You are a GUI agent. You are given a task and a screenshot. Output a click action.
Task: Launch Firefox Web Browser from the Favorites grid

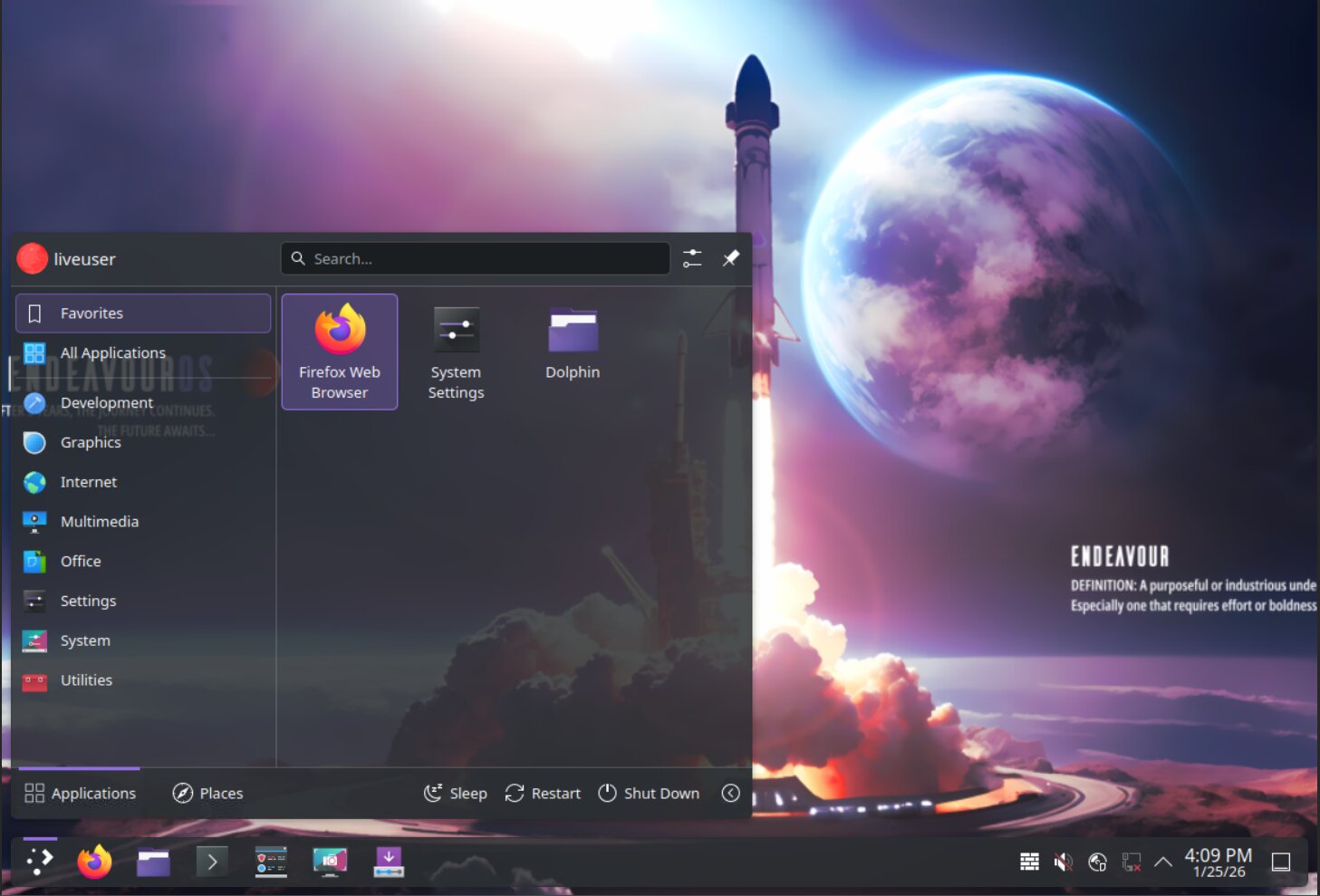pyautogui.click(x=340, y=352)
